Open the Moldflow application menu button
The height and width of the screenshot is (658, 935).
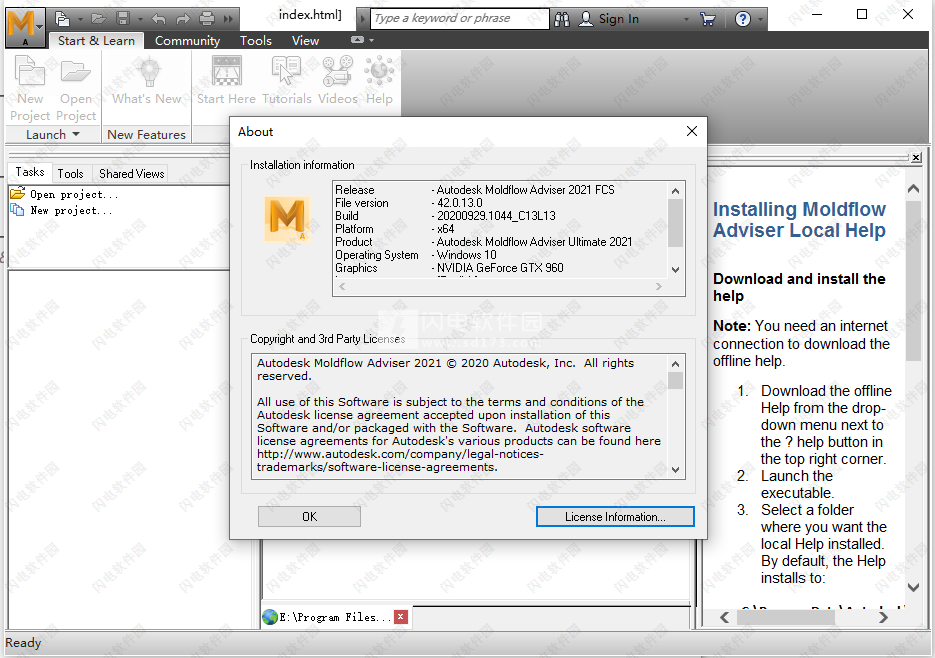(24, 27)
